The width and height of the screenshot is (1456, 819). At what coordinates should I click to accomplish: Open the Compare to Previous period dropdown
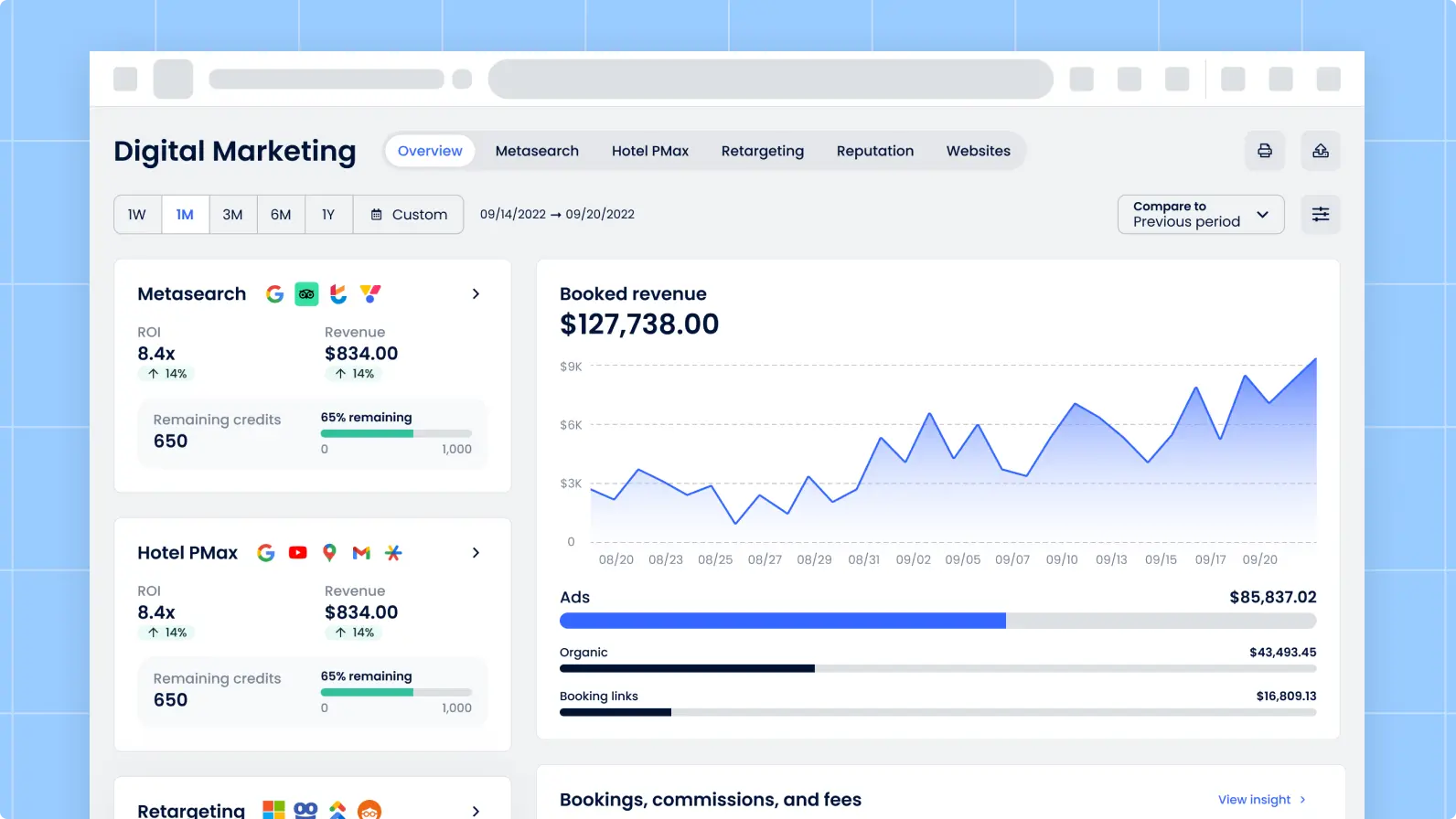[x=1200, y=215]
